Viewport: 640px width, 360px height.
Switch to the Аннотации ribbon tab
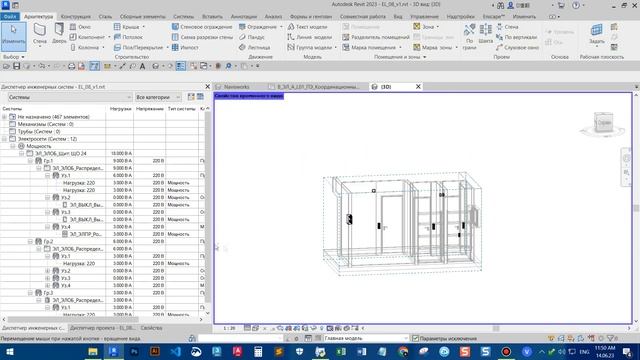click(x=244, y=17)
